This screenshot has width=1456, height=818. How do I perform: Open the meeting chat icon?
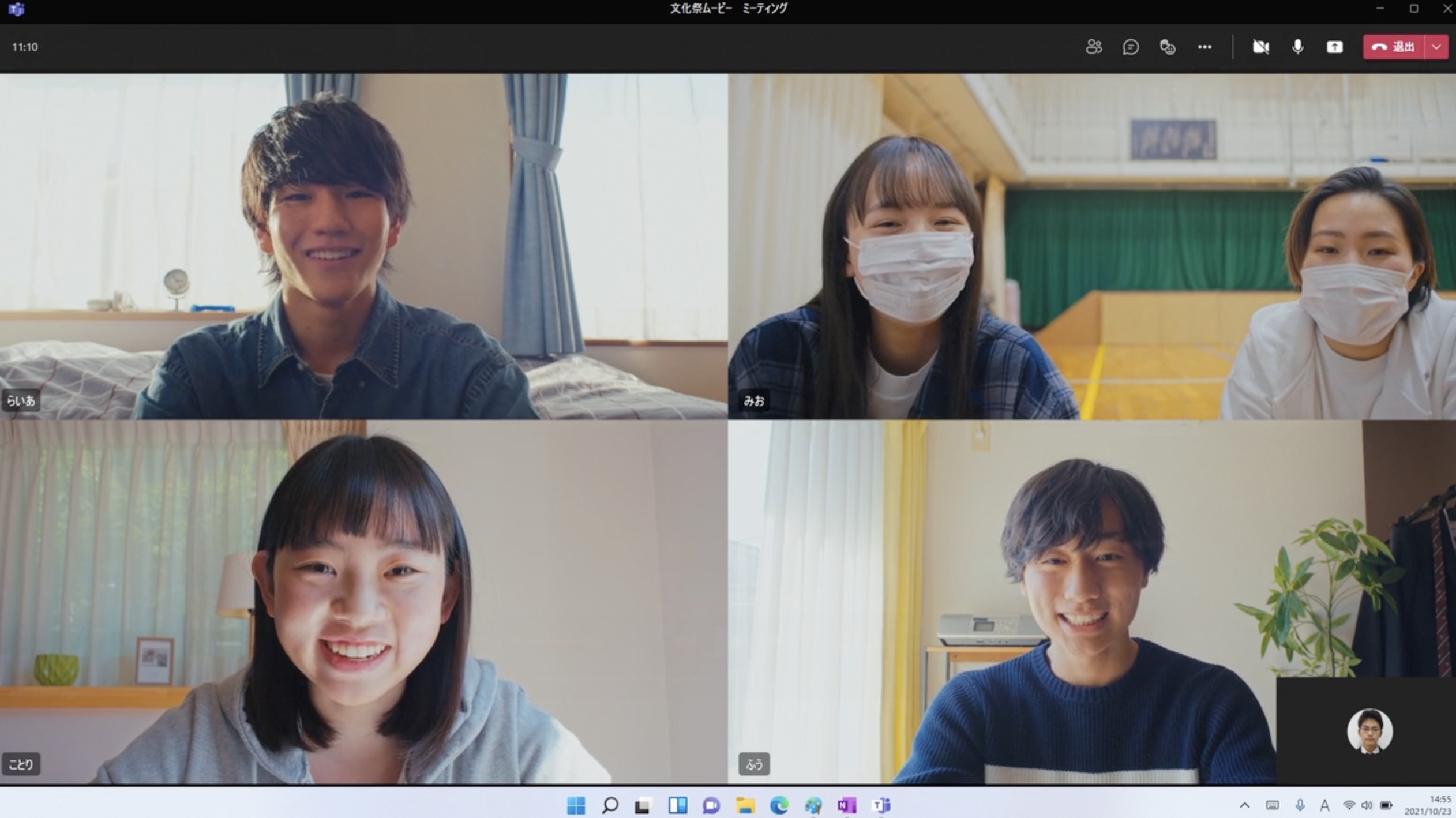[1130, 47]
